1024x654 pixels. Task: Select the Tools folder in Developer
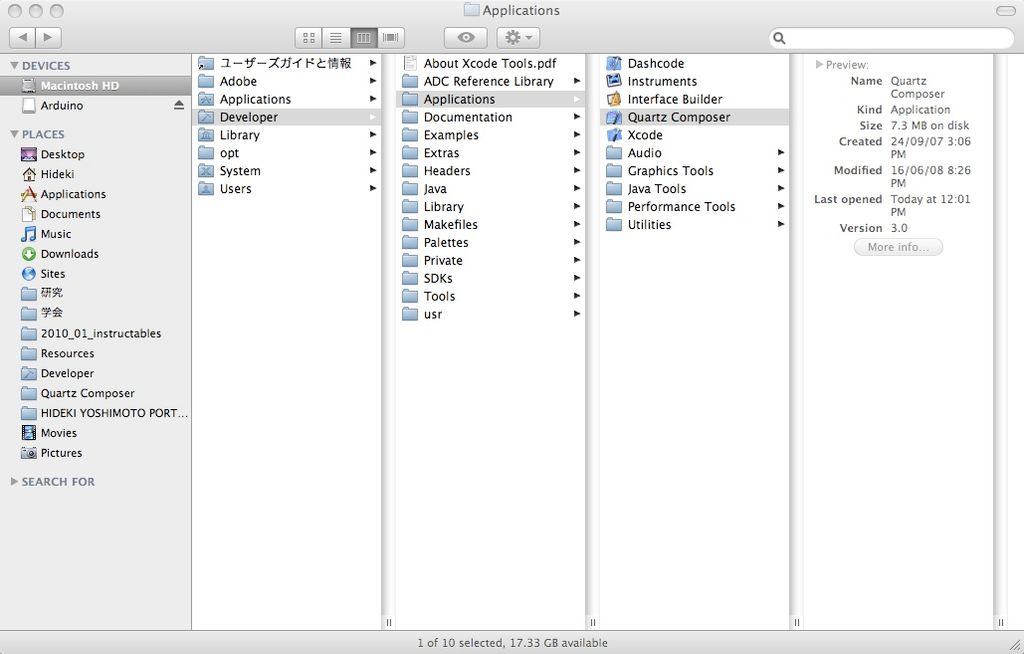(x=491, y=297)
